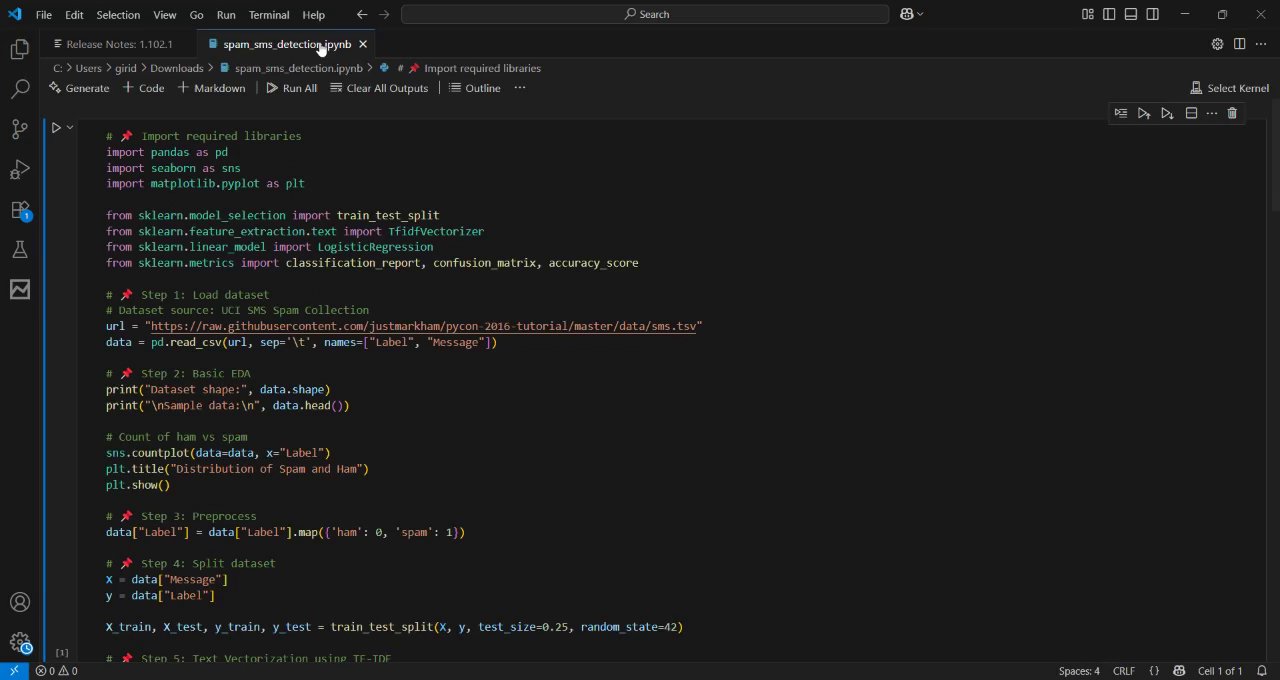The image size is (1280, 680).
Task: Open the Explorer view in the activity bar
Action: tap(20, 49)
